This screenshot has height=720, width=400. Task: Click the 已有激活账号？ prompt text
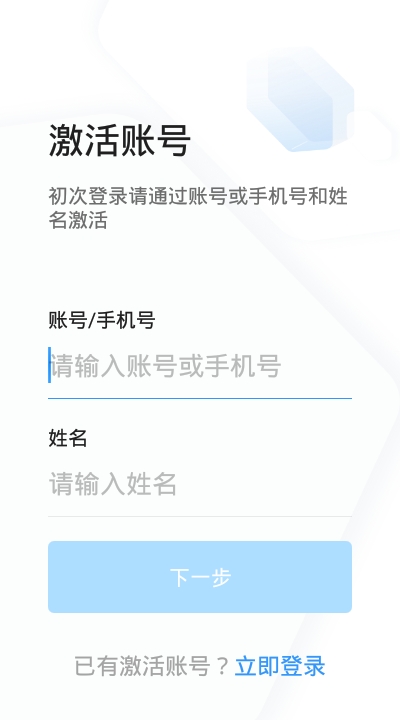pyautogui.click(x=152, y=666)
